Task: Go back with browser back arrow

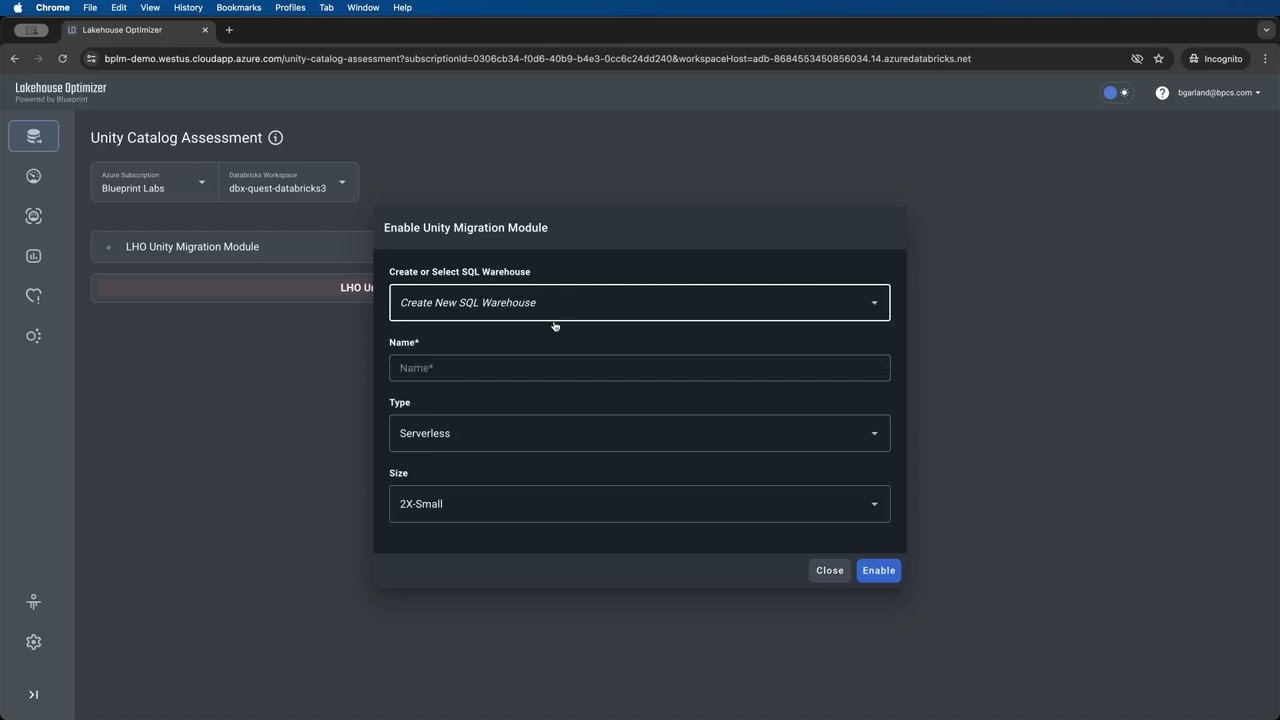Action: coord(15,59)
